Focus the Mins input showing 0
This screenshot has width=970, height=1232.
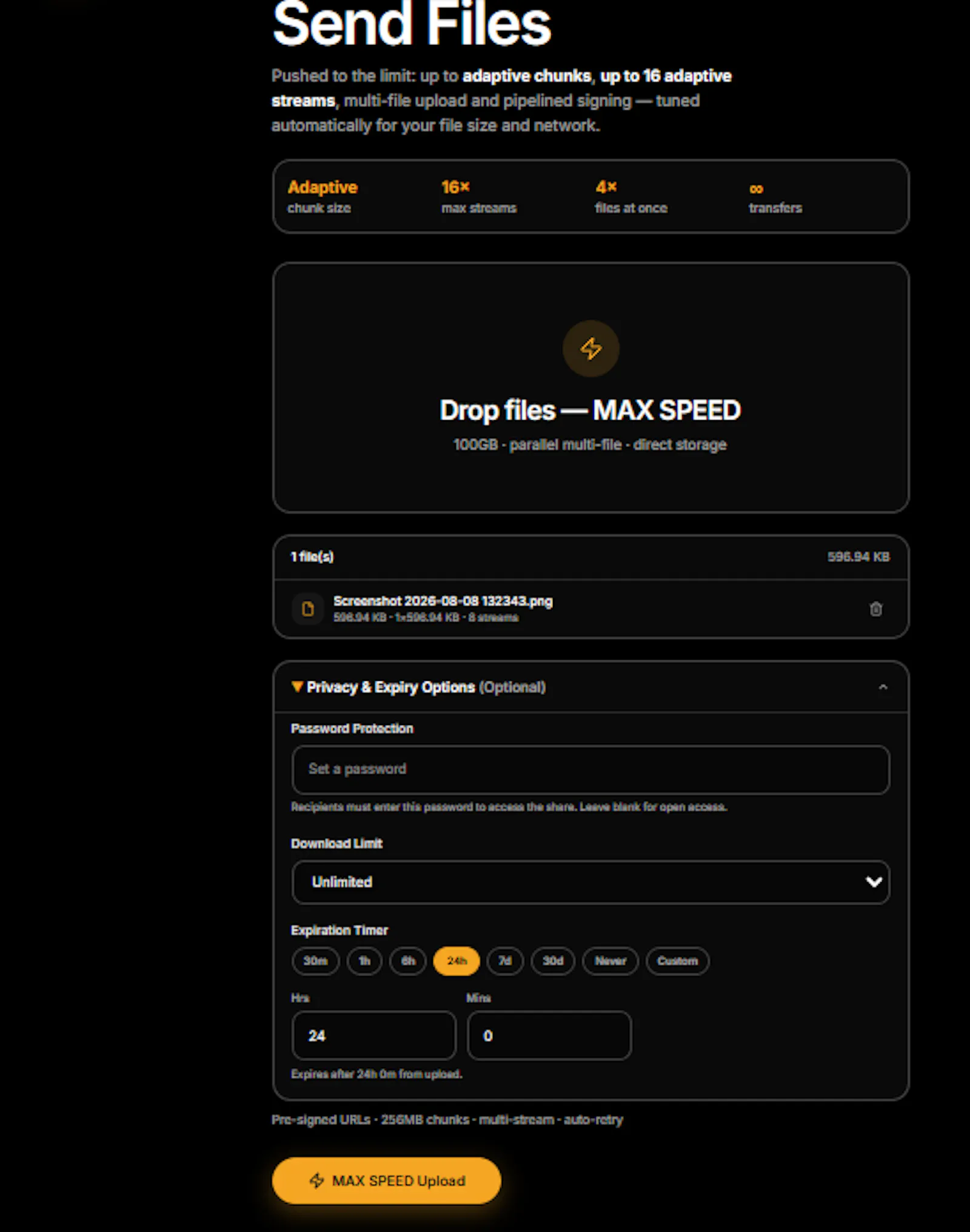(549, 1036)
